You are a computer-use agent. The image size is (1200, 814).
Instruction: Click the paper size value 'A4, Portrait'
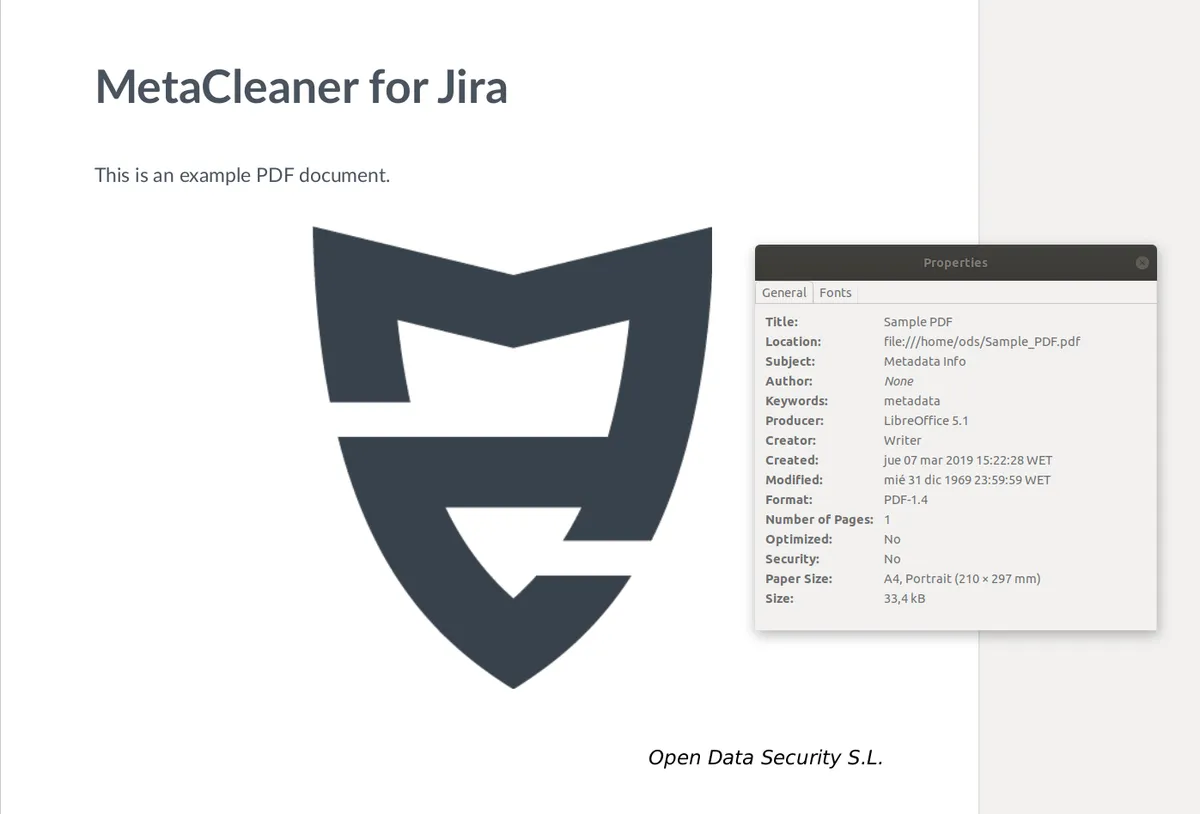pos(917,579)
